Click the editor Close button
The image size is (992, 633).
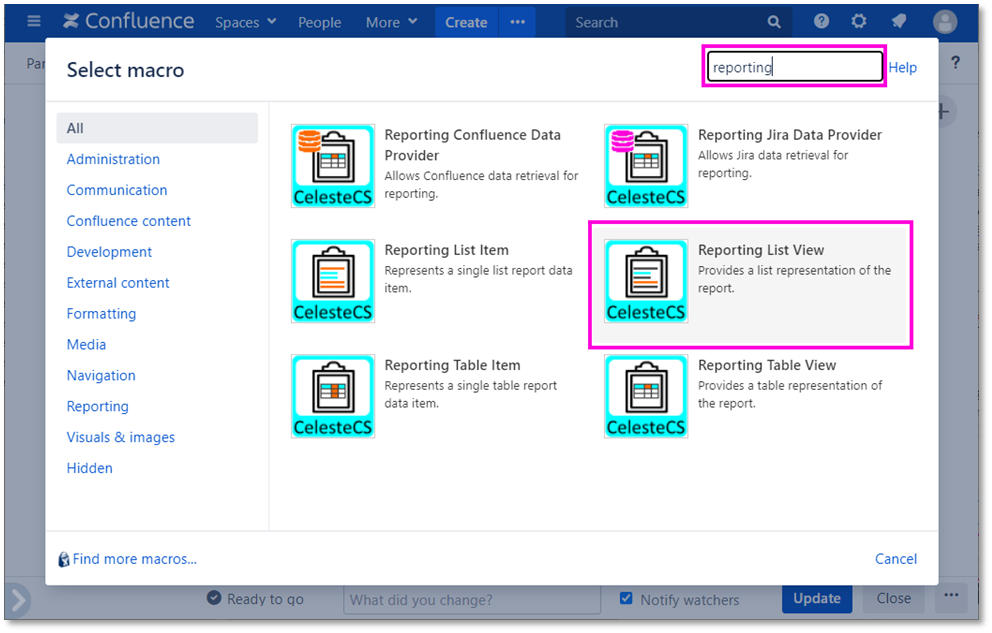[x=893, y=598]
